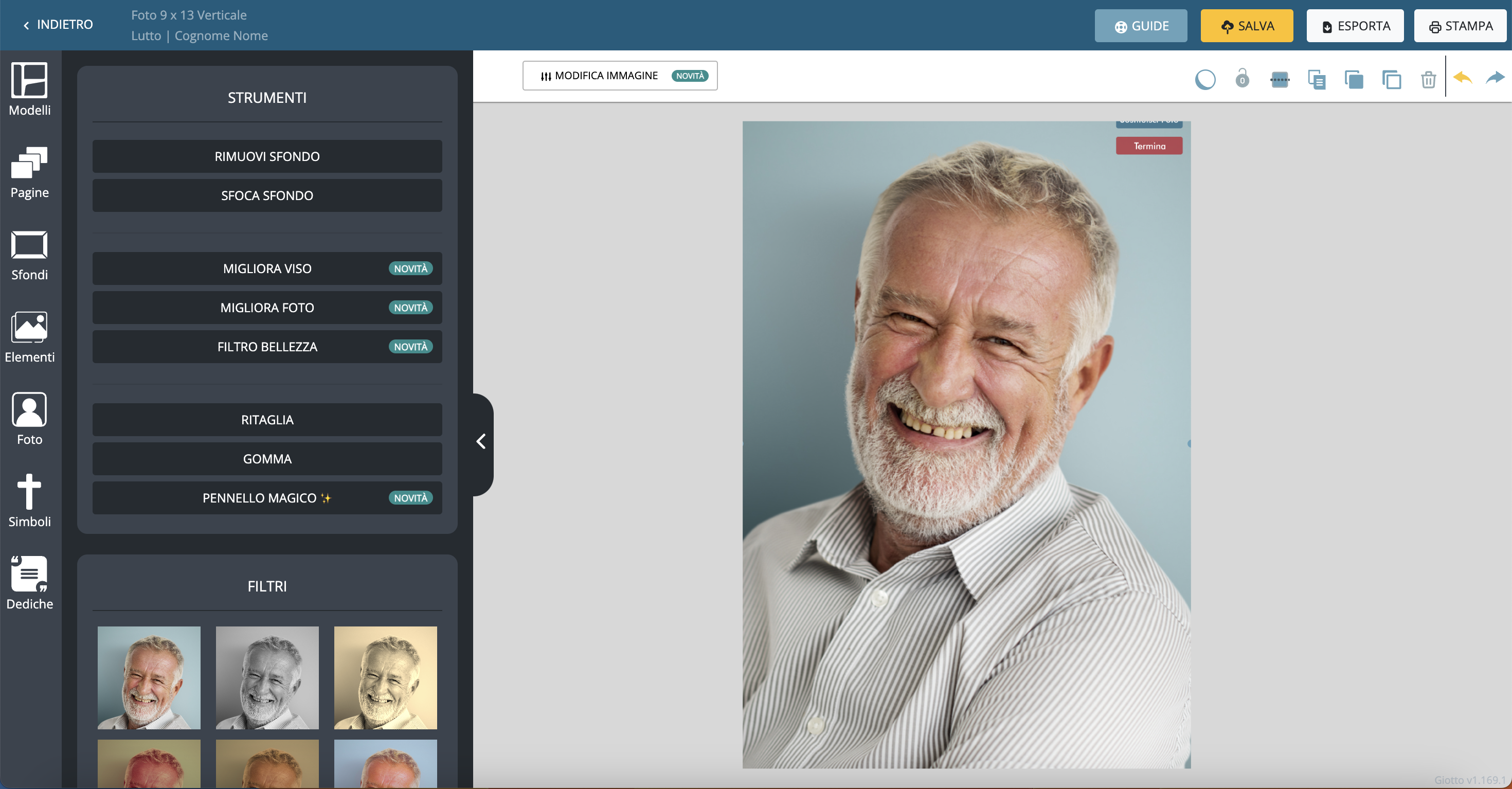Open the Dediche panel icon
Screen dimensions: 1512x789
click(x=29, y=575)
